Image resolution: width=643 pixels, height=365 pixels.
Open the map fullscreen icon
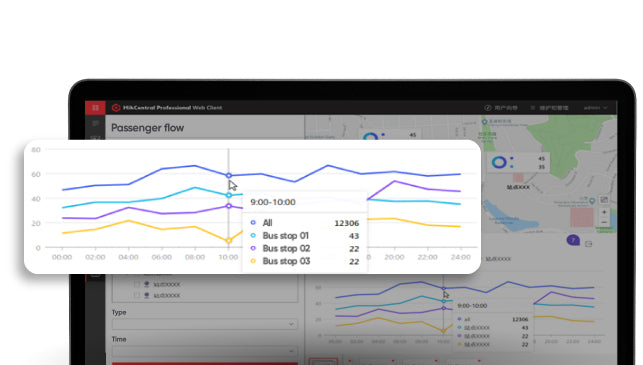tap(604, 200)
